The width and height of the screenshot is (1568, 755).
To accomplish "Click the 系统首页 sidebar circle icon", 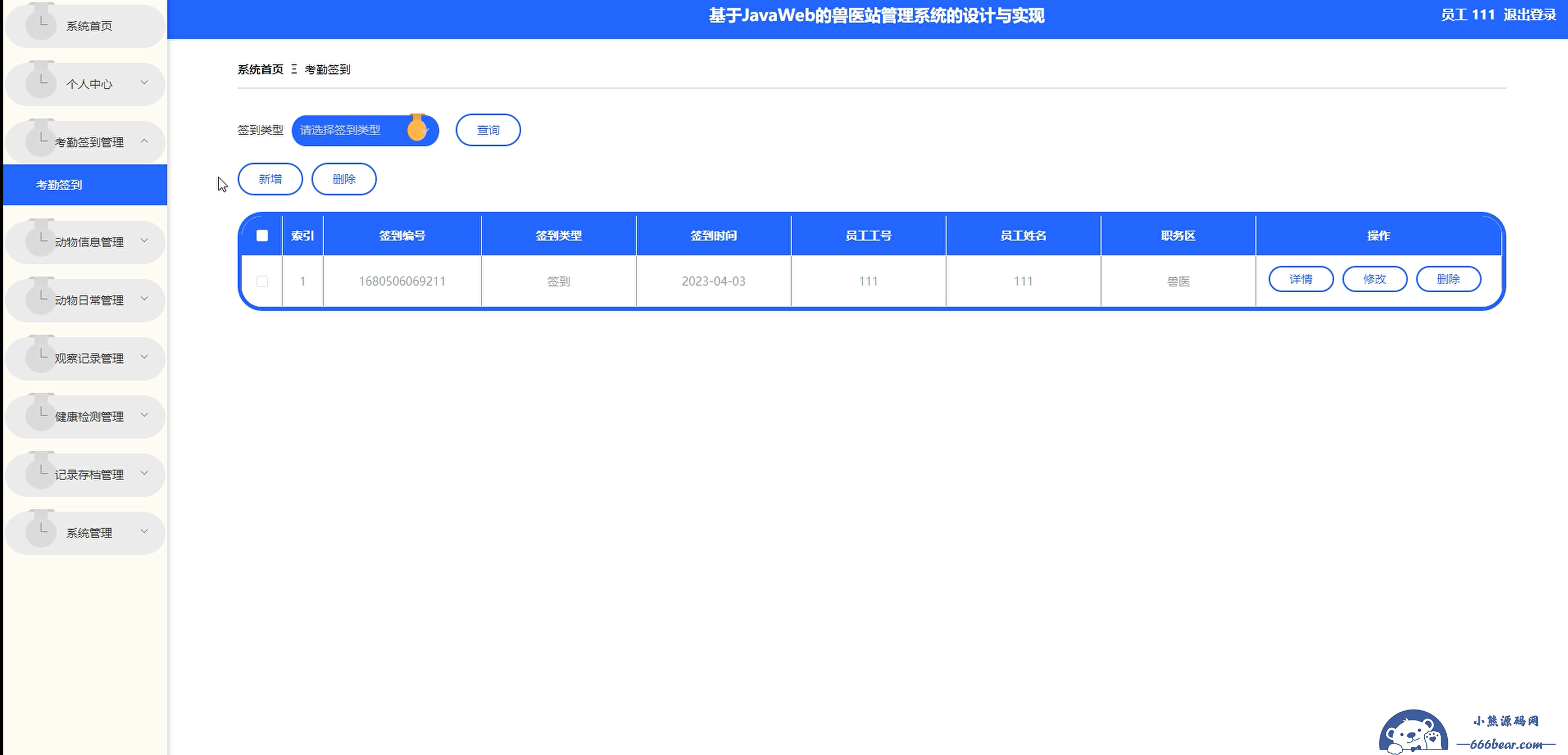I will 41,25.
